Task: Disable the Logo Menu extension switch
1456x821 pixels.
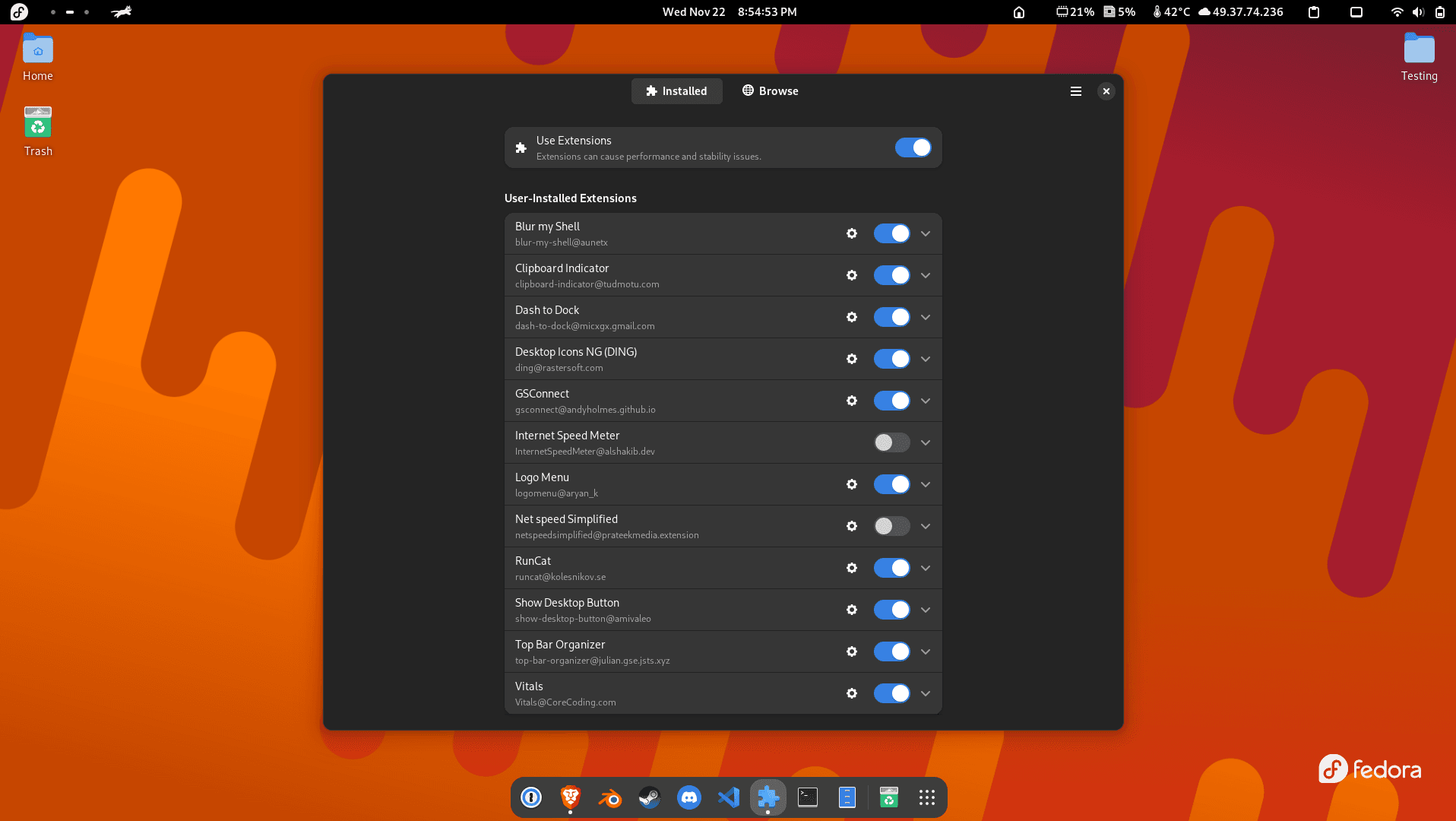Action: 891,484
